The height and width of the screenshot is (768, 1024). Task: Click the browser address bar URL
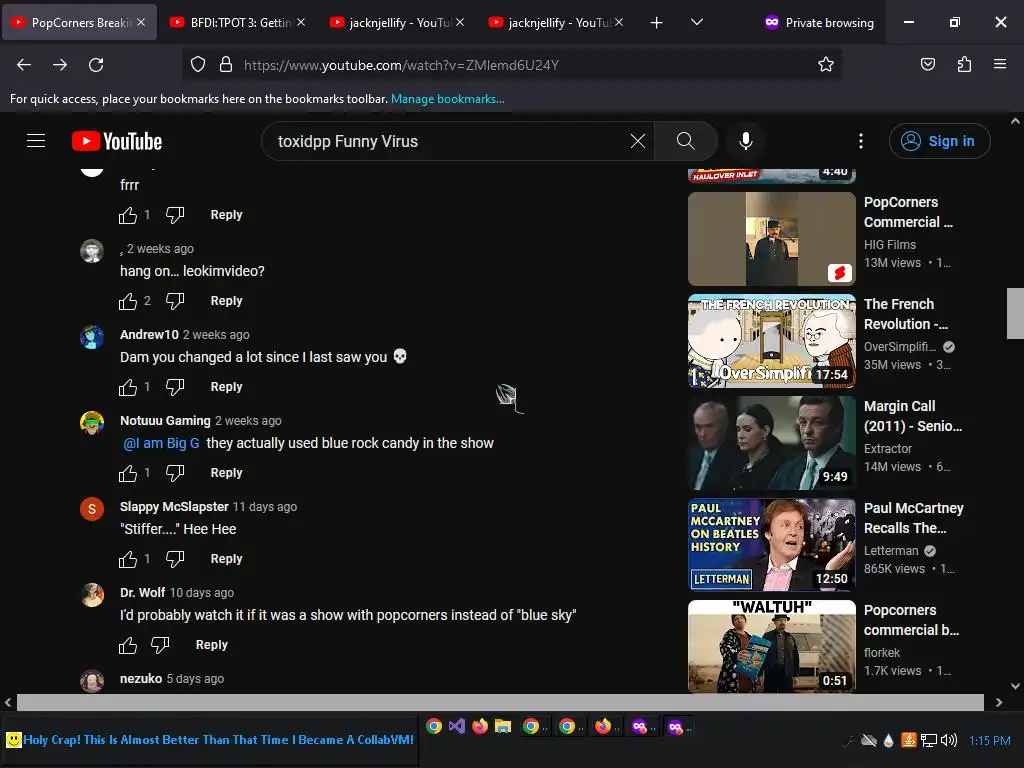click(x=401, y=65)
